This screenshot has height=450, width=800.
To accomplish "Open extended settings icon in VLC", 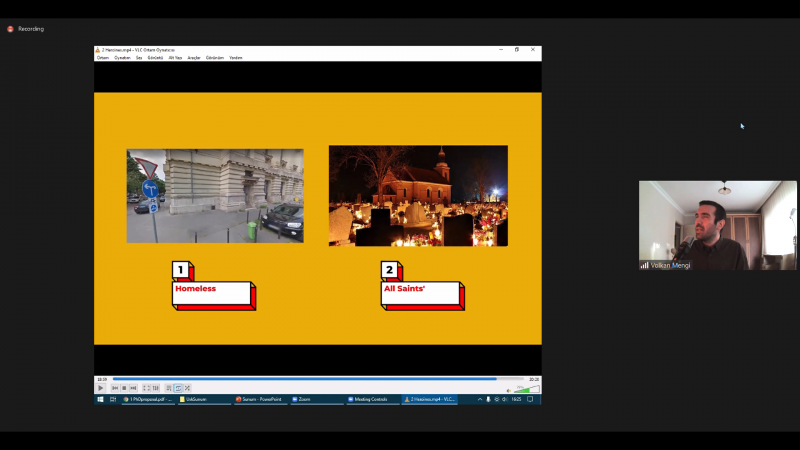I will (155, 388).
